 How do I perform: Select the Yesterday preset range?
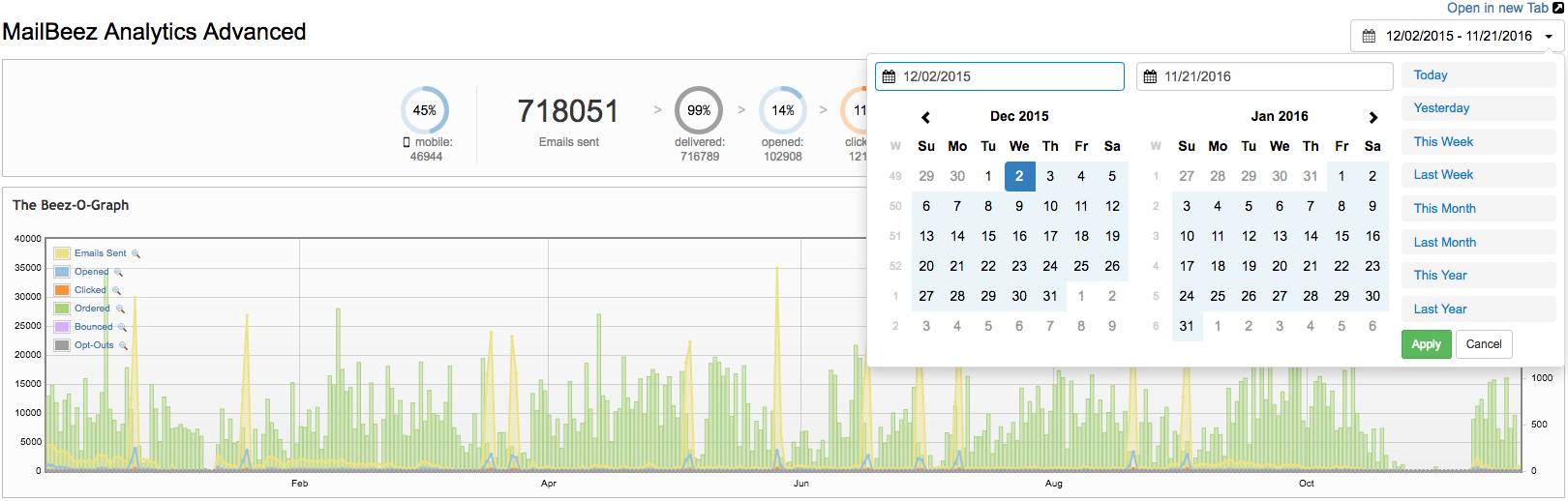[x=1478, y=108]
